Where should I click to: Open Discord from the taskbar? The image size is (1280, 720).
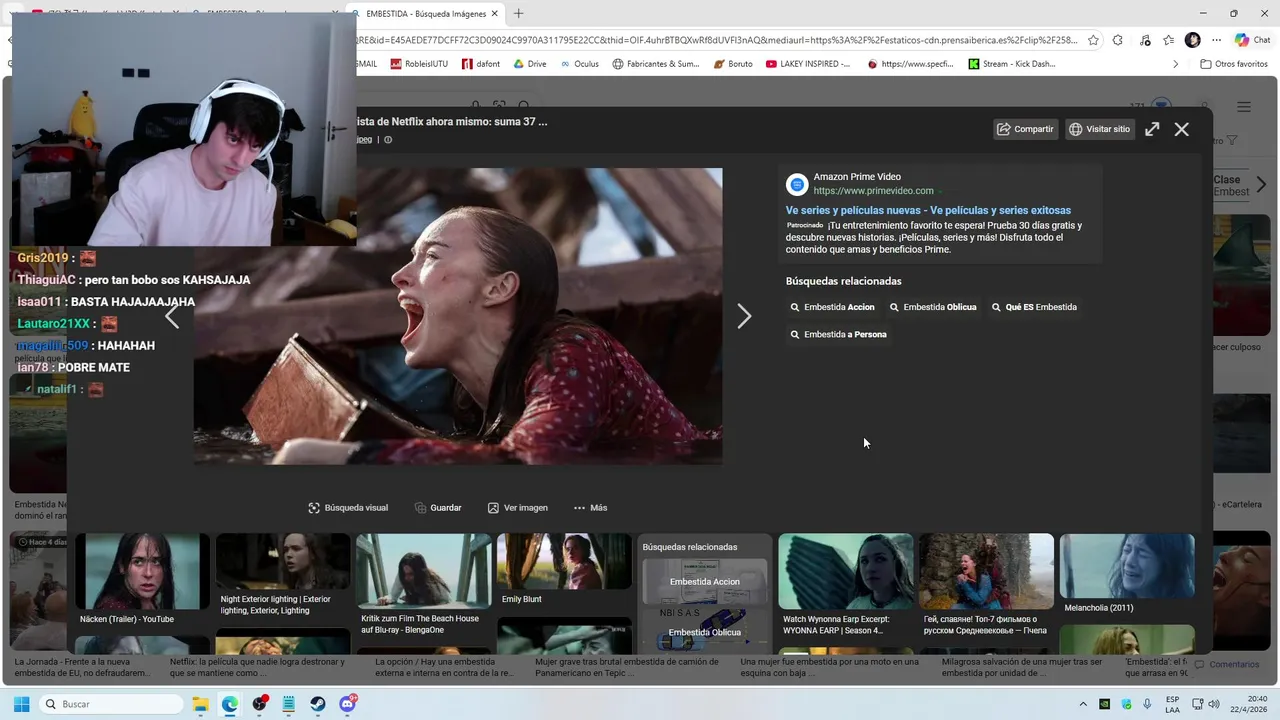348,704
